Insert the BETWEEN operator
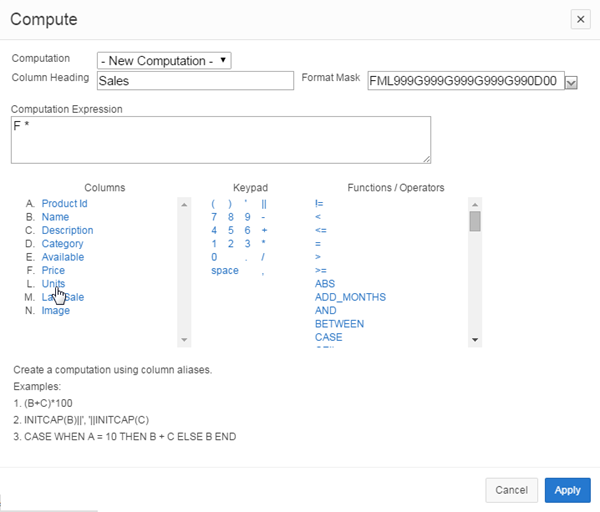The image size is (600, 512). click(339, 324)
